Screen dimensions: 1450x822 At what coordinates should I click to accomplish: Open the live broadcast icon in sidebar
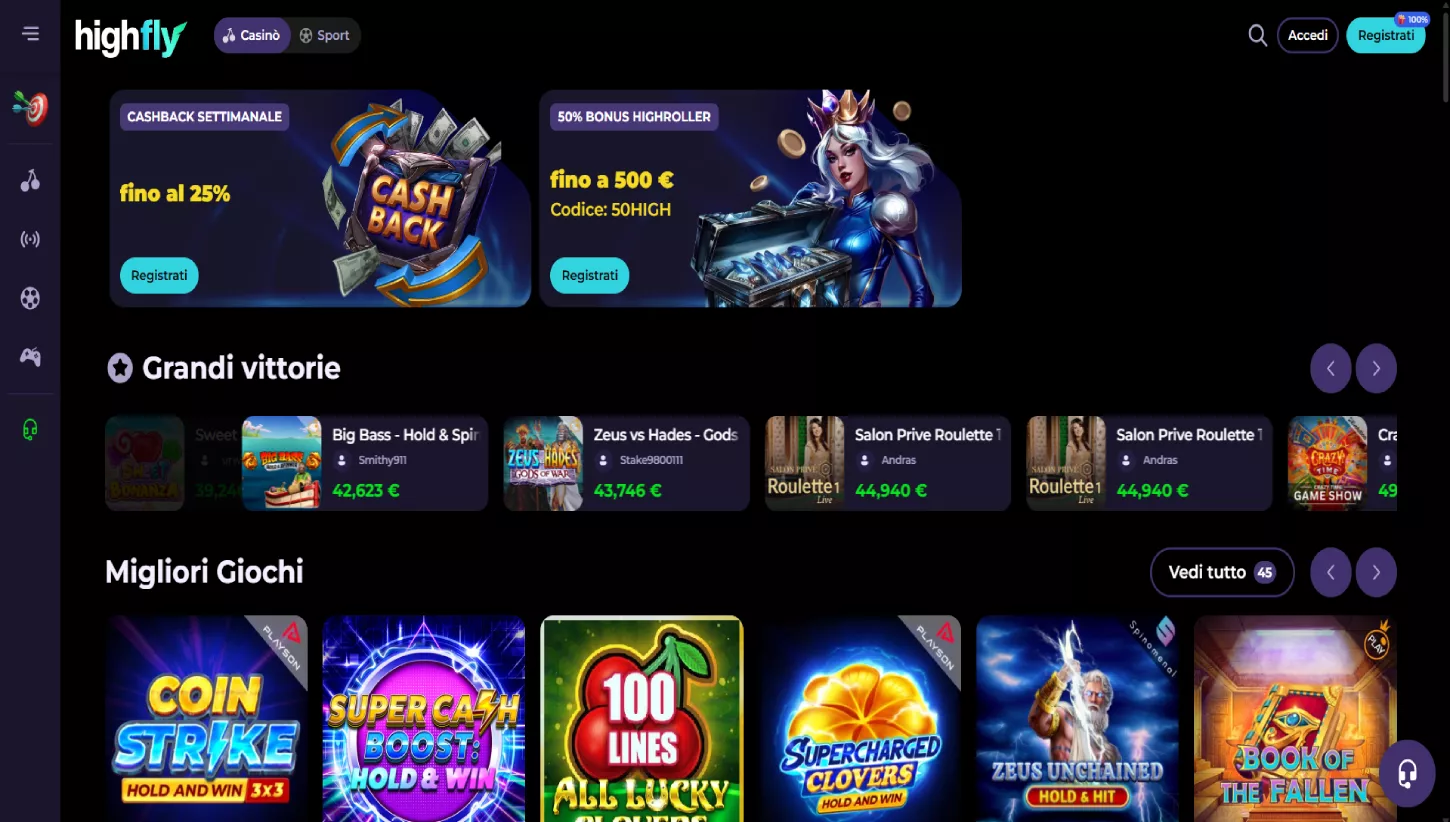click(31, 239)
